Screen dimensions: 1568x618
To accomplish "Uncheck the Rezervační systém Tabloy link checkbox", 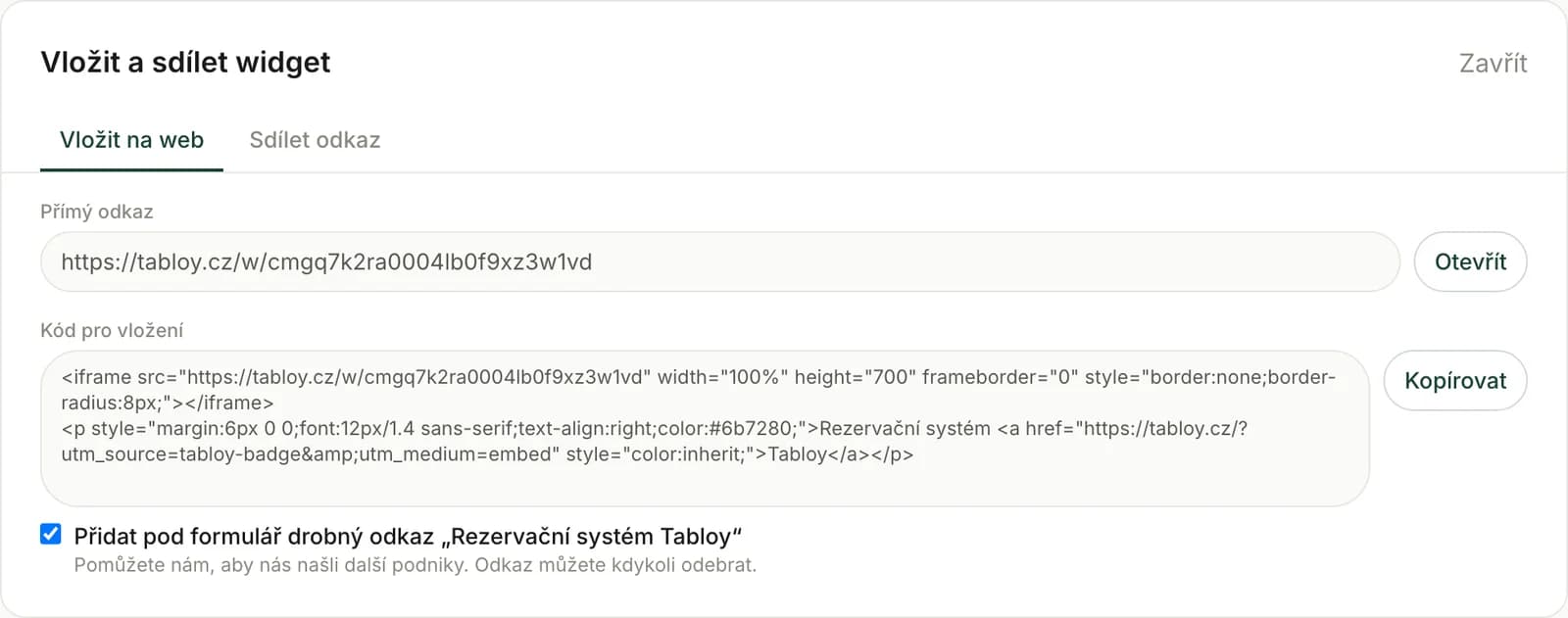I will (51, 534).
